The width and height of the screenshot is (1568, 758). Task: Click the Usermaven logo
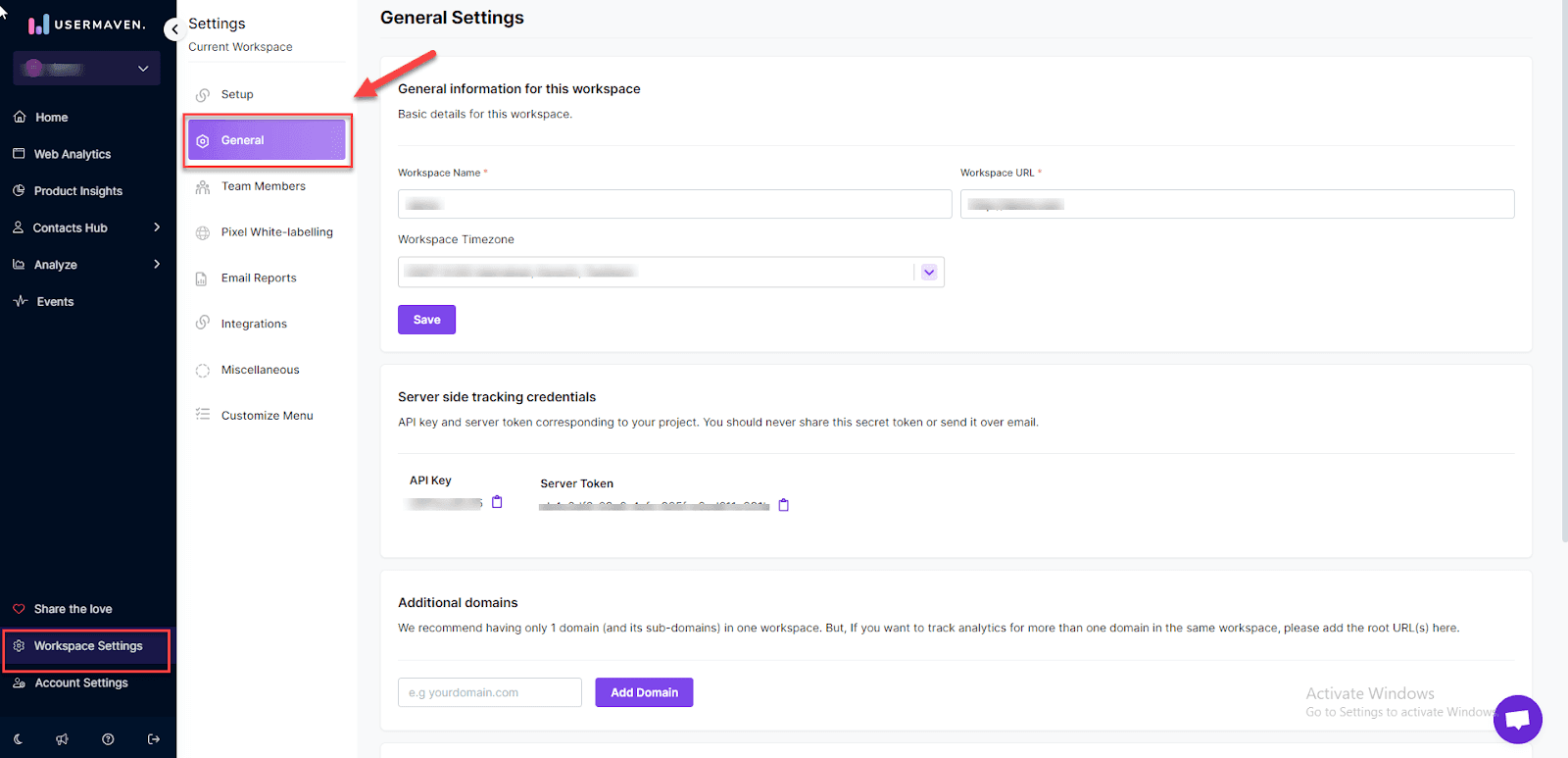tap(86, 25)
